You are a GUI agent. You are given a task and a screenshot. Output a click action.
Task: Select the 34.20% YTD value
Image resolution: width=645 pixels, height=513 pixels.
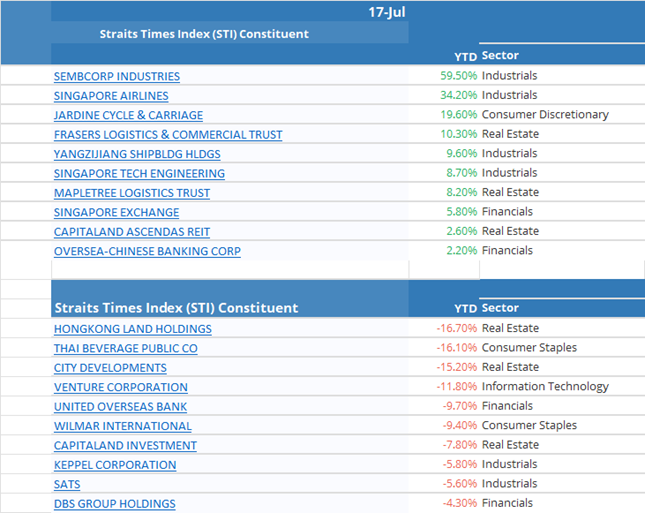(459, 95)
